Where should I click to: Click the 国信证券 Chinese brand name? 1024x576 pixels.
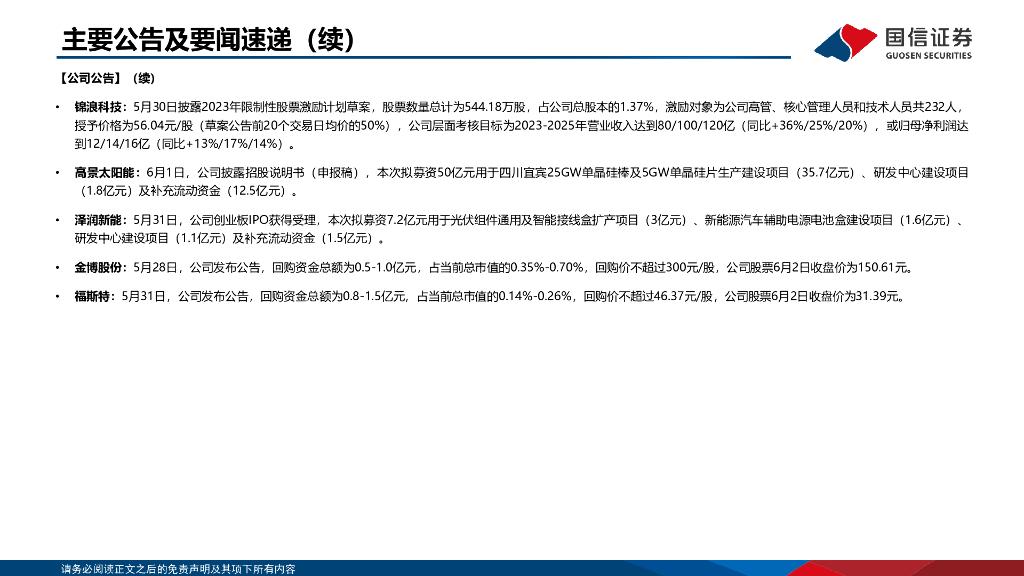(929, 37)
